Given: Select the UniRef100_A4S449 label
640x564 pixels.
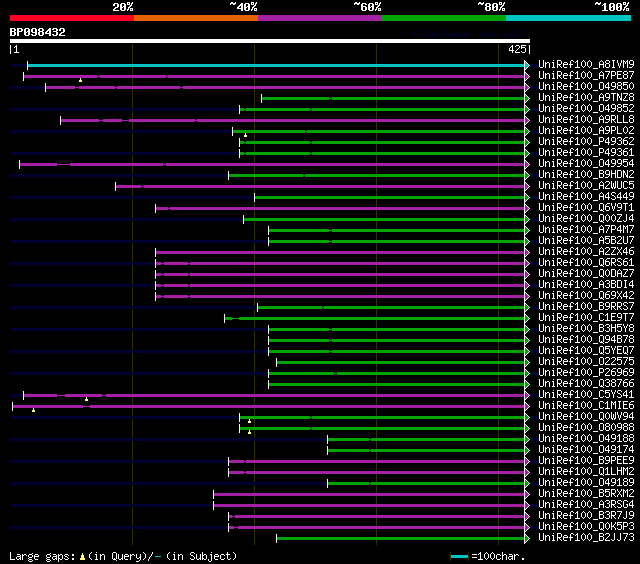Looking at the screenshot, I should [x=586, y=197].
